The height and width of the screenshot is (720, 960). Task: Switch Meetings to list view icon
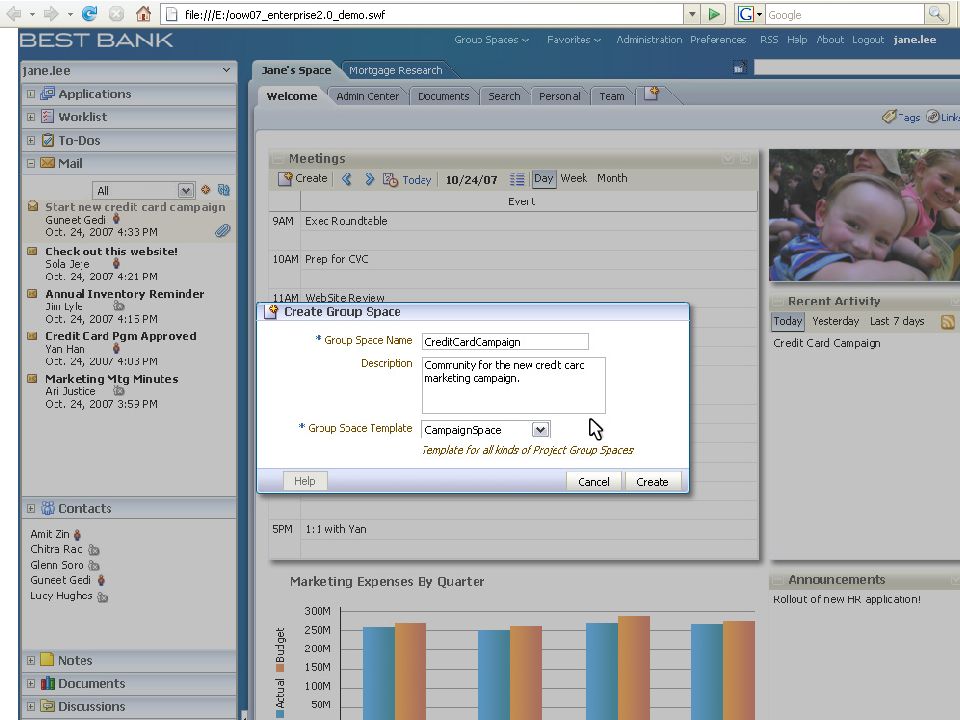click(517, 179)
